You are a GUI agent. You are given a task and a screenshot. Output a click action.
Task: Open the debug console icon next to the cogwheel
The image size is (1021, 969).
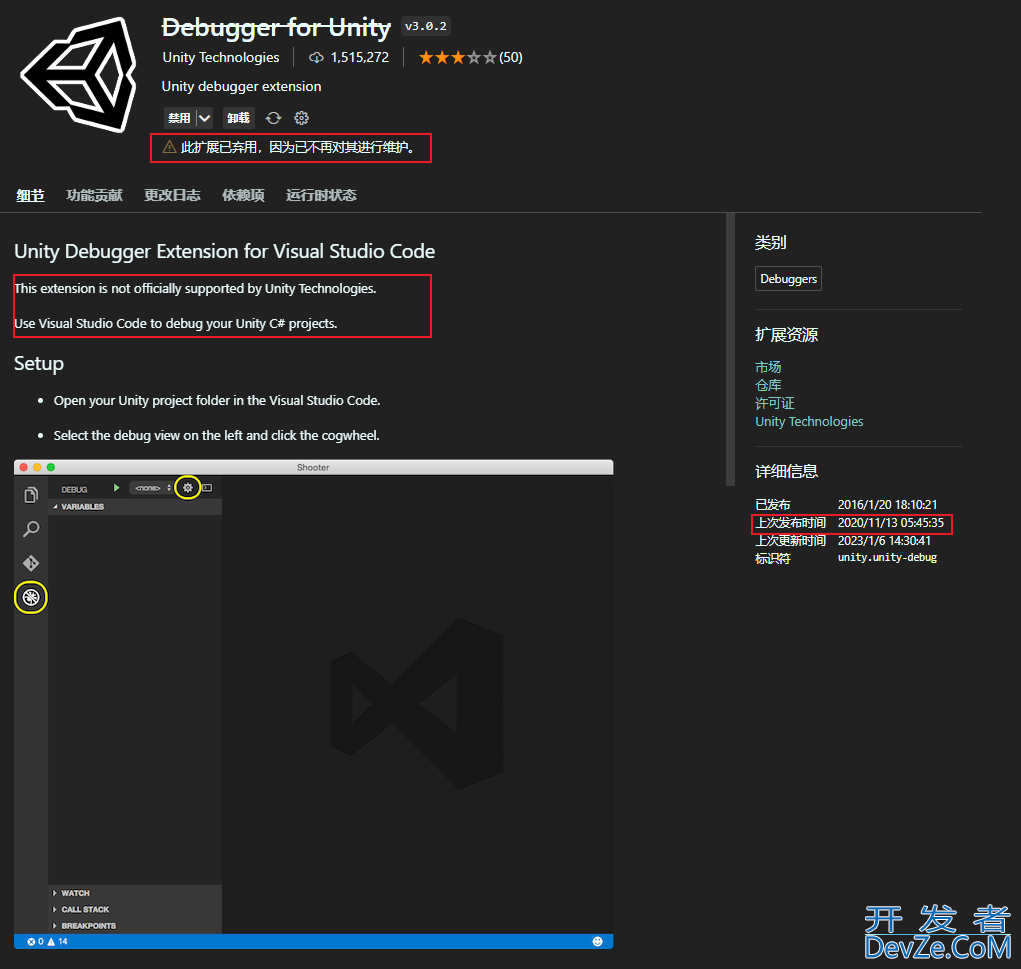[x=207, y=488]
